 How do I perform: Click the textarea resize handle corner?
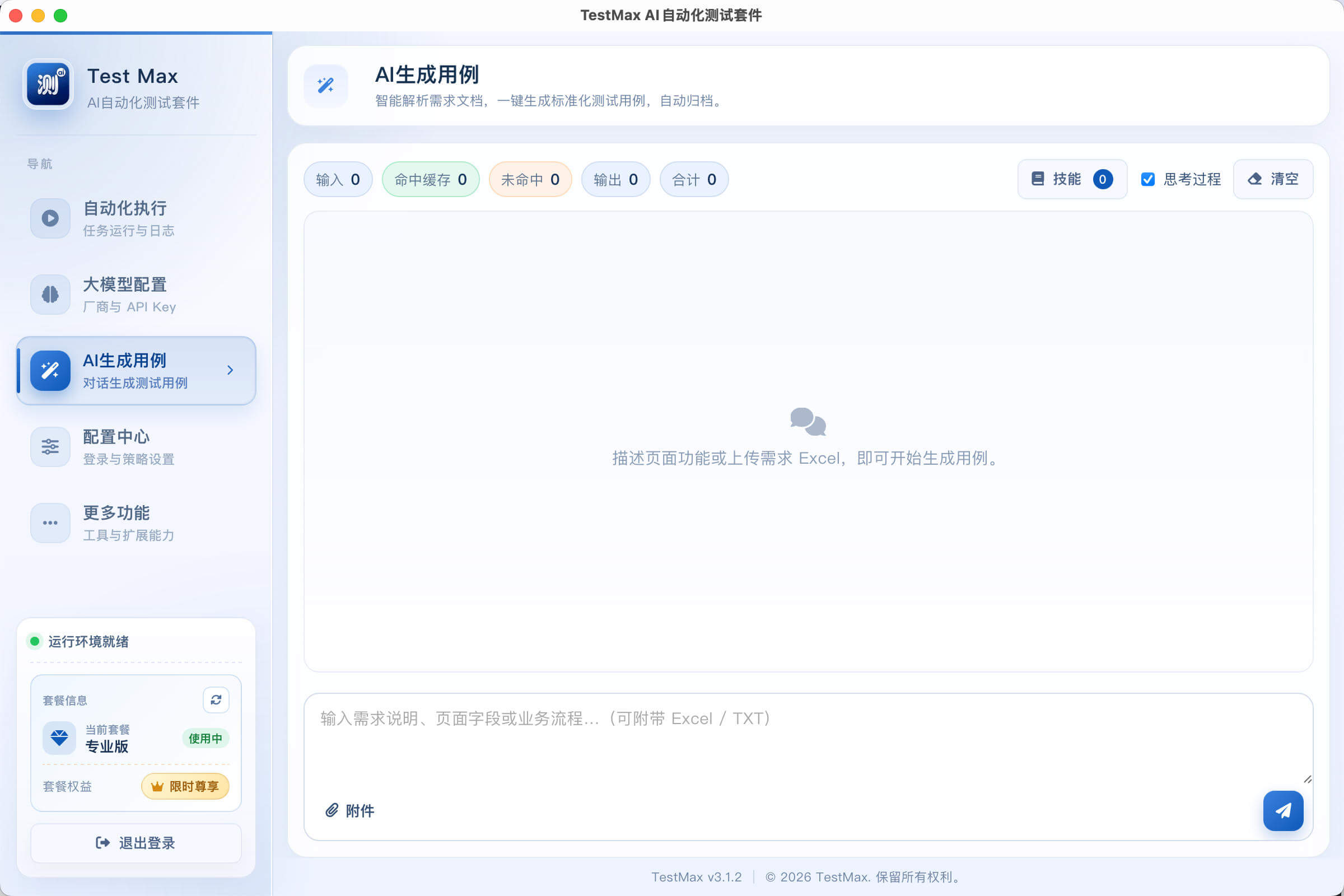coord(1308,779)
